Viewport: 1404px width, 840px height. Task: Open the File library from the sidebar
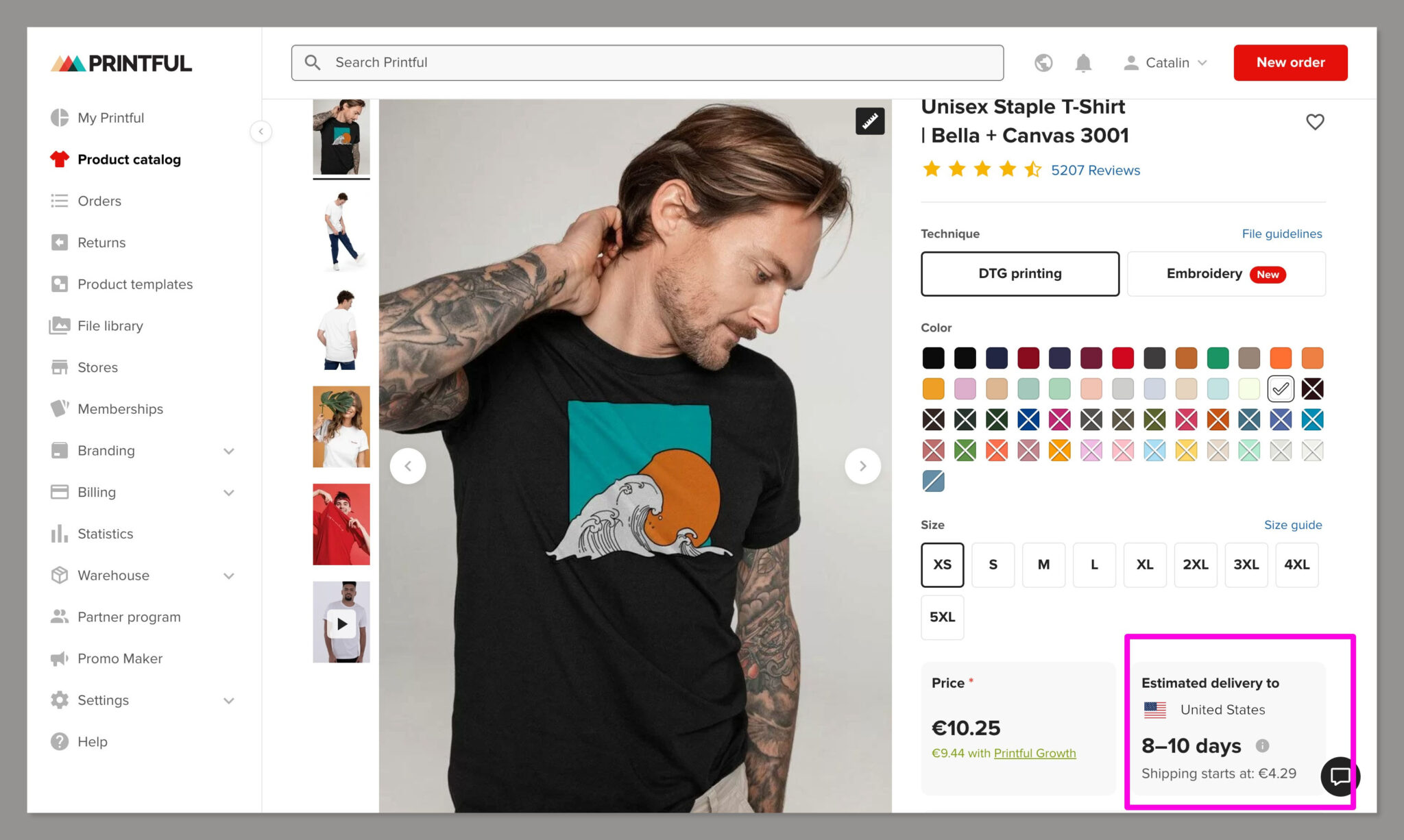point(110,325)
